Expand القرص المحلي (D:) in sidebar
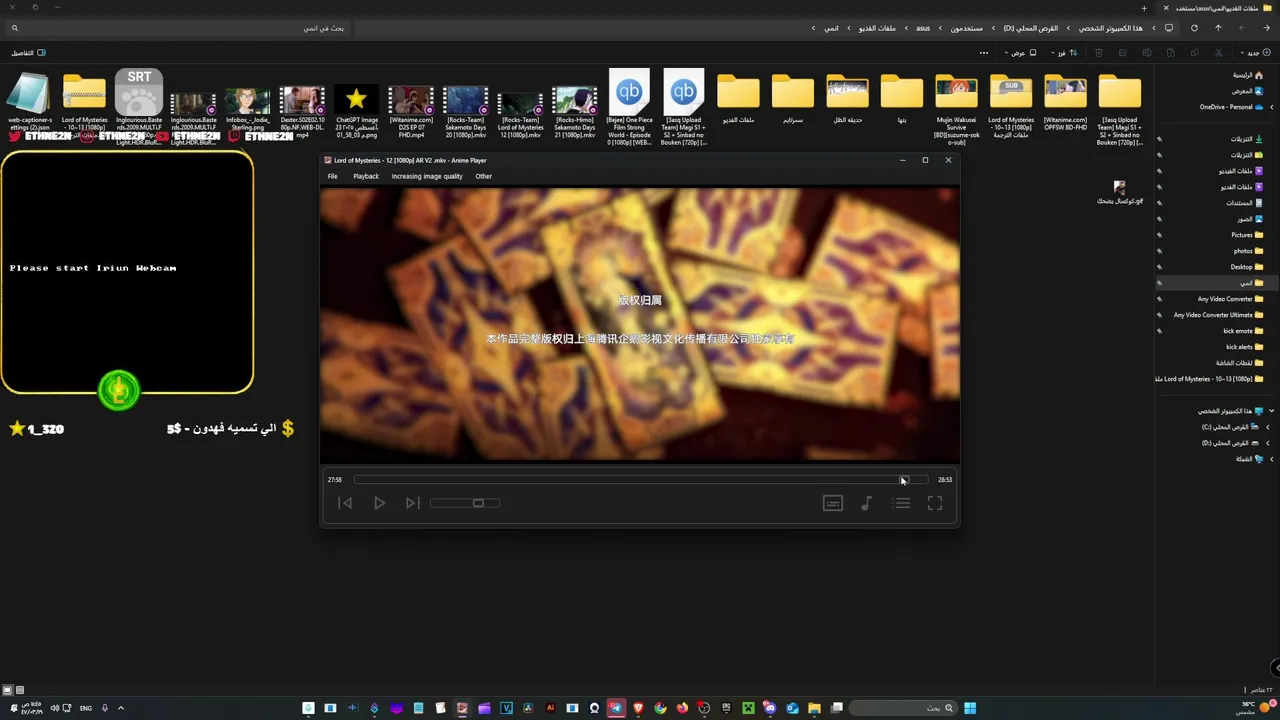 (1267, 443)
